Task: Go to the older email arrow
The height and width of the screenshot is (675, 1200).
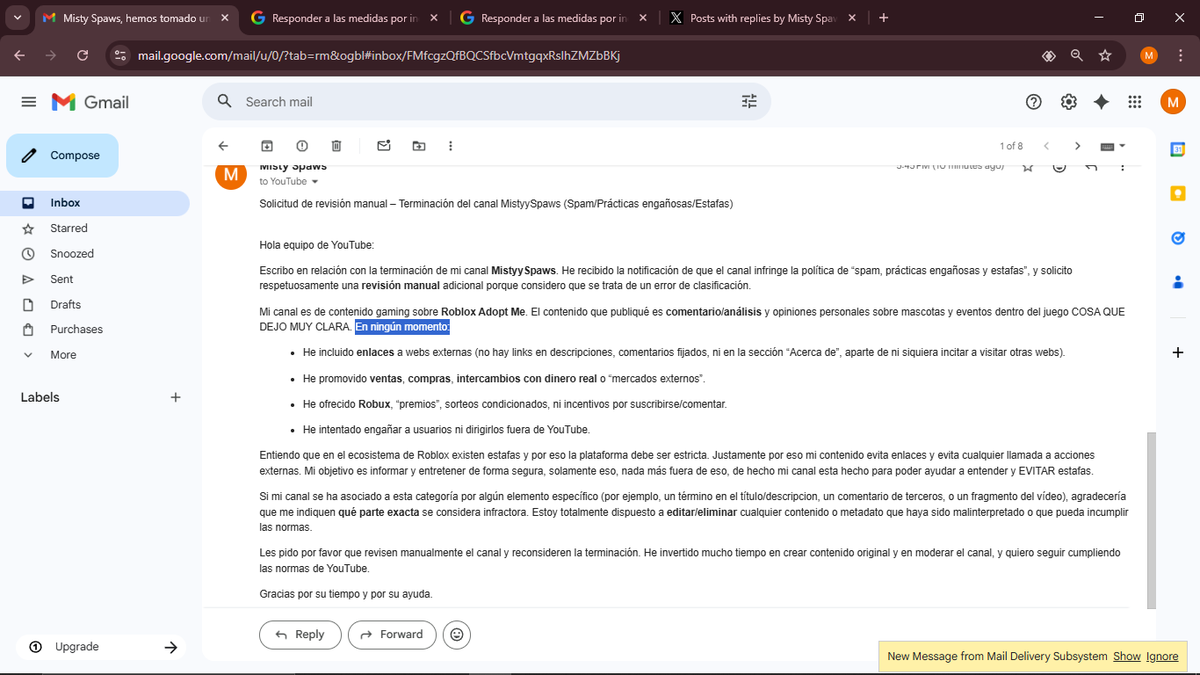Action: click(1077, 146)
